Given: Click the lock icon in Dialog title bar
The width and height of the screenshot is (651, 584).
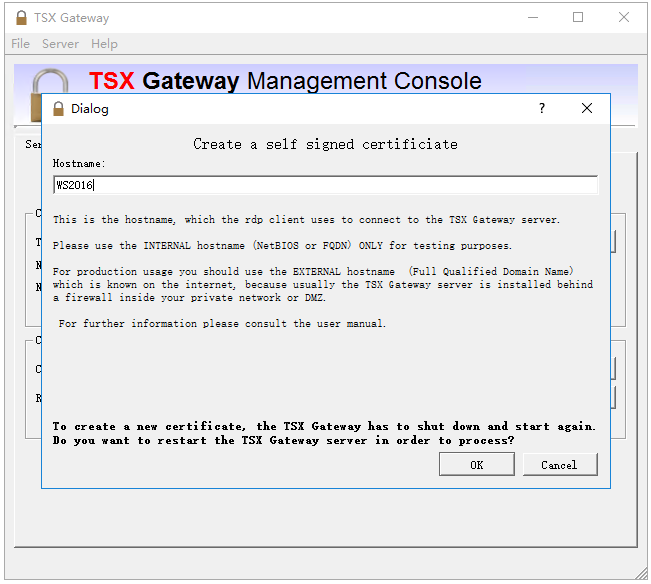Looking at the screenshot, I should [59, 109].
